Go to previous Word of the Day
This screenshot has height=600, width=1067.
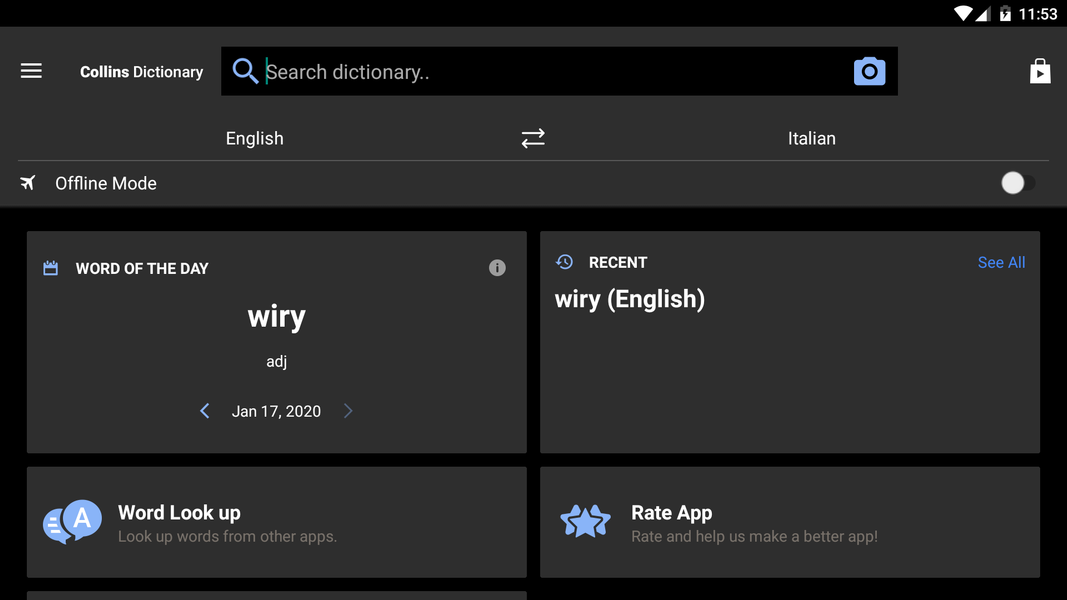[x=205, y=411]
